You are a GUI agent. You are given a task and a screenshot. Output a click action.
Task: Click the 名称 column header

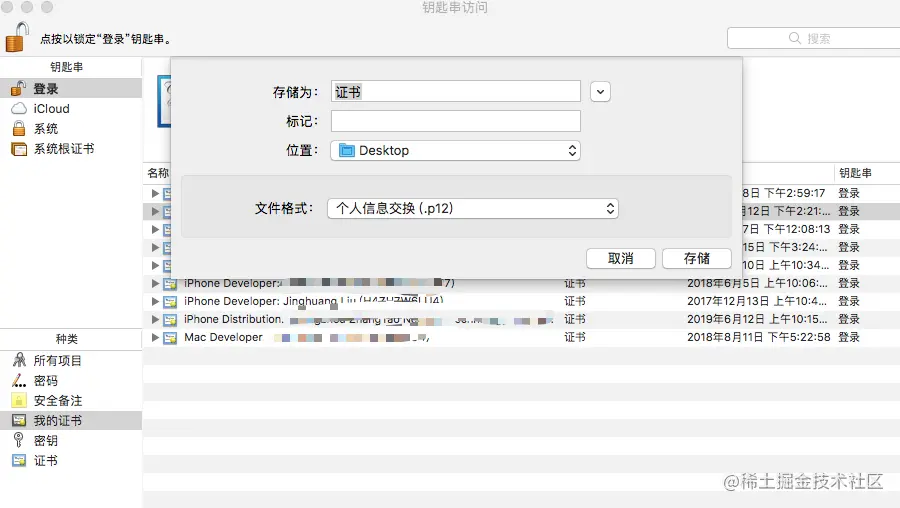click(x=158, y=173)
